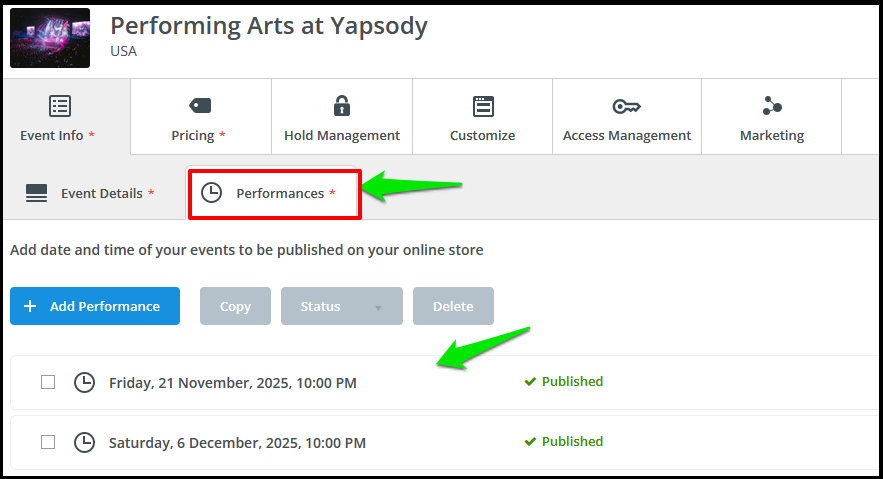Click the Status dropdown arrow
The width and height of the screenshot is (883, 479).
[x=378, y=308]
